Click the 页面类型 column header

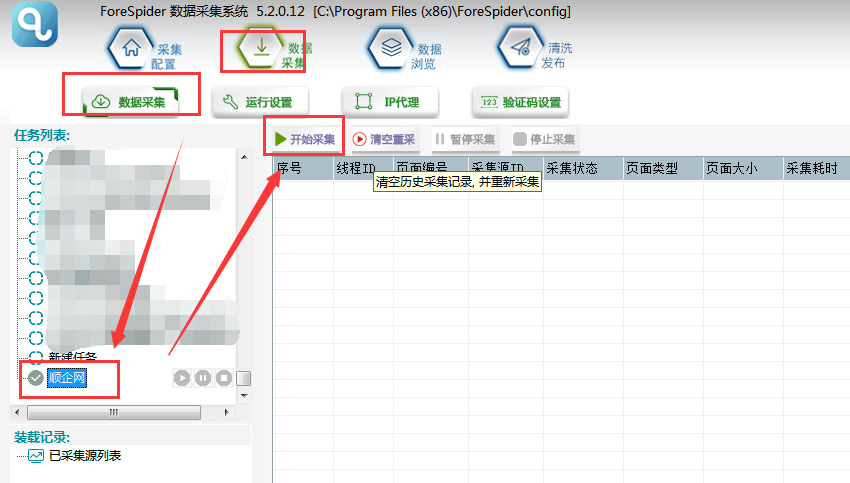coord(663,169)
